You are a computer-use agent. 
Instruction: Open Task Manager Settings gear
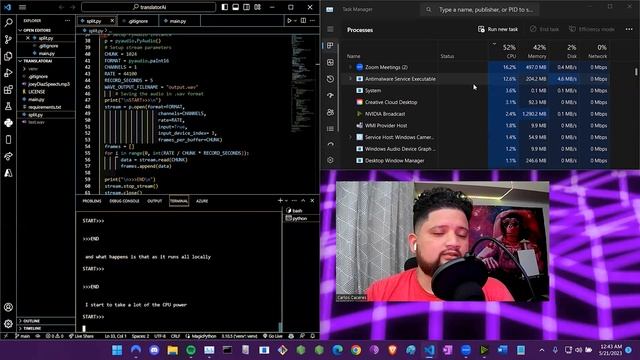pyautogui.click(x=330, y=160)
